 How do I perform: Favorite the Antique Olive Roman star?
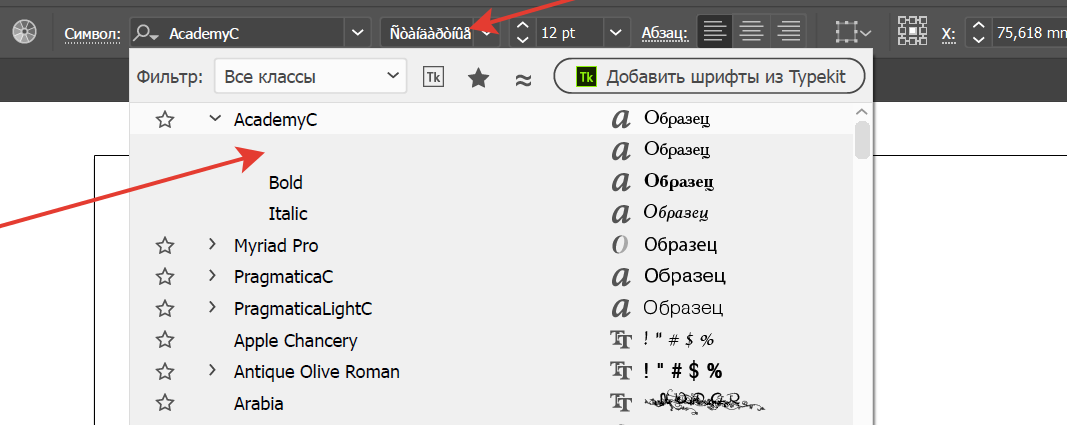click(x=165, y=372)
